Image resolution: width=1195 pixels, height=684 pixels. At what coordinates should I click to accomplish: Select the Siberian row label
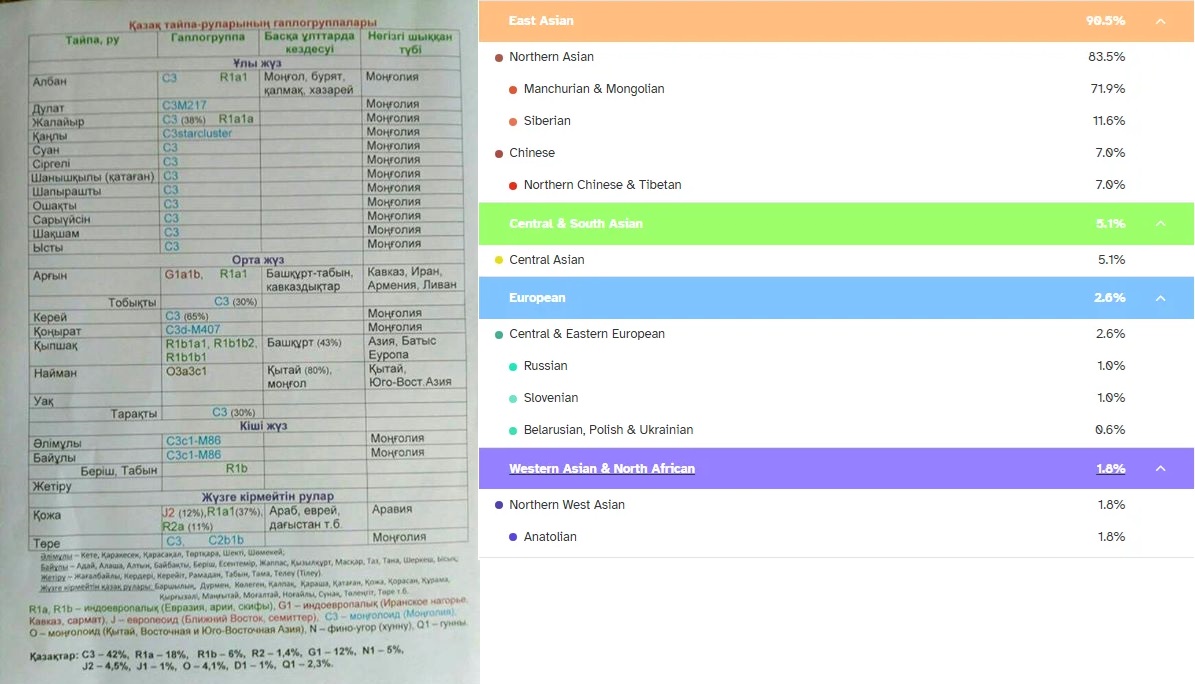[546, 120]
